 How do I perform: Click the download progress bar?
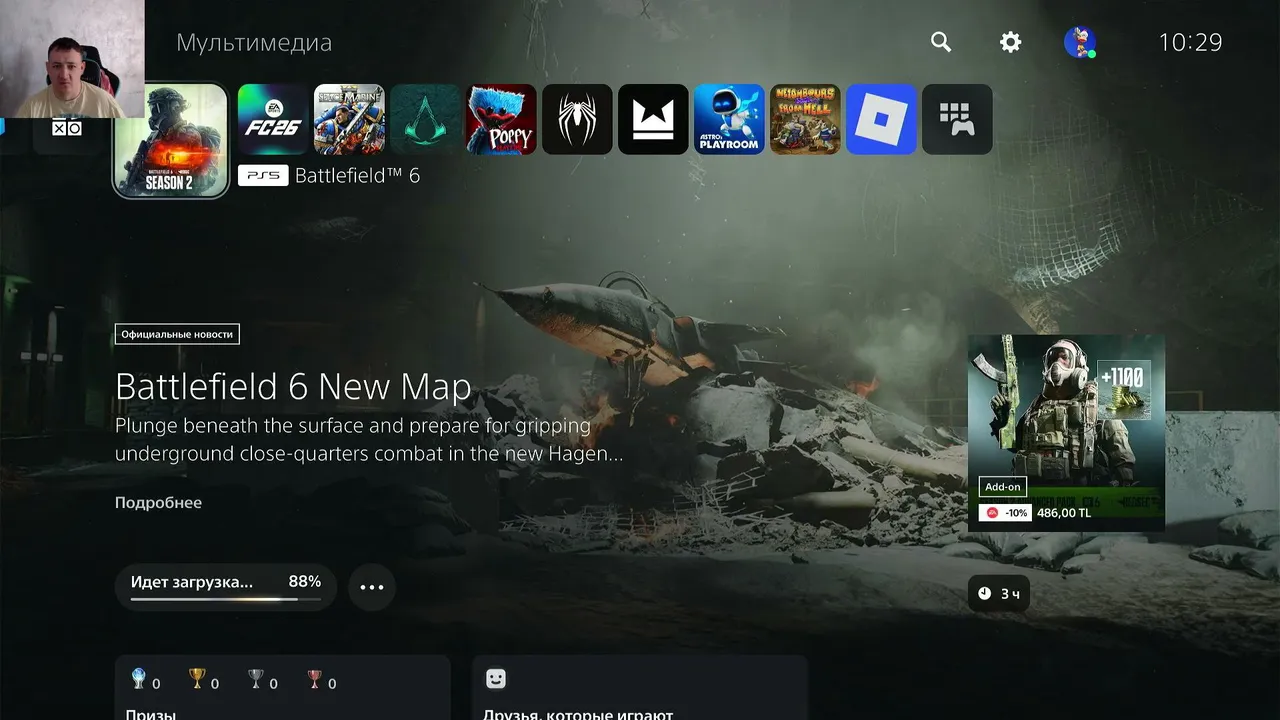(226, 600)
